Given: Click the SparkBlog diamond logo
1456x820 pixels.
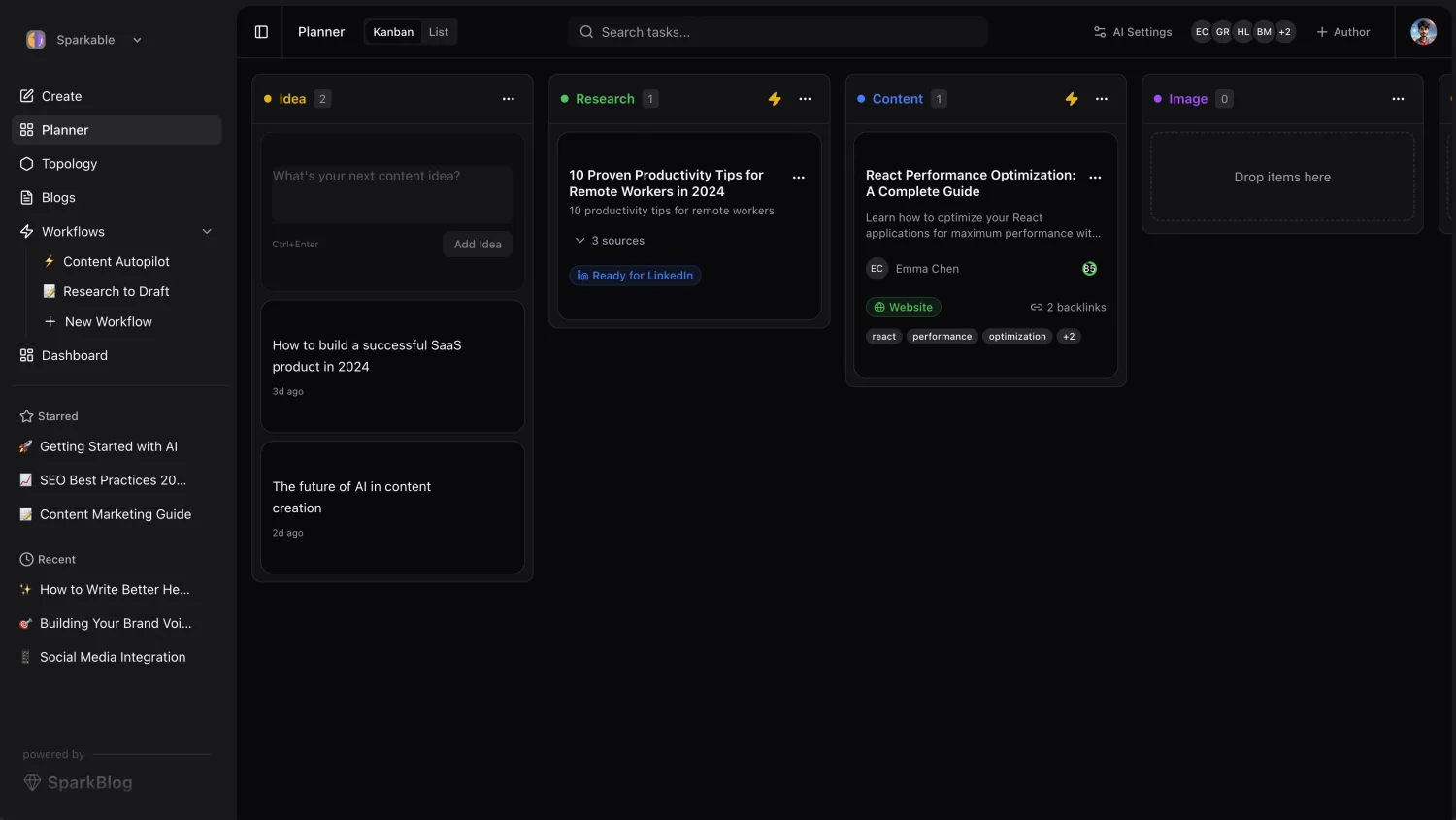Looking at the screenshot, I should (32, 782).
